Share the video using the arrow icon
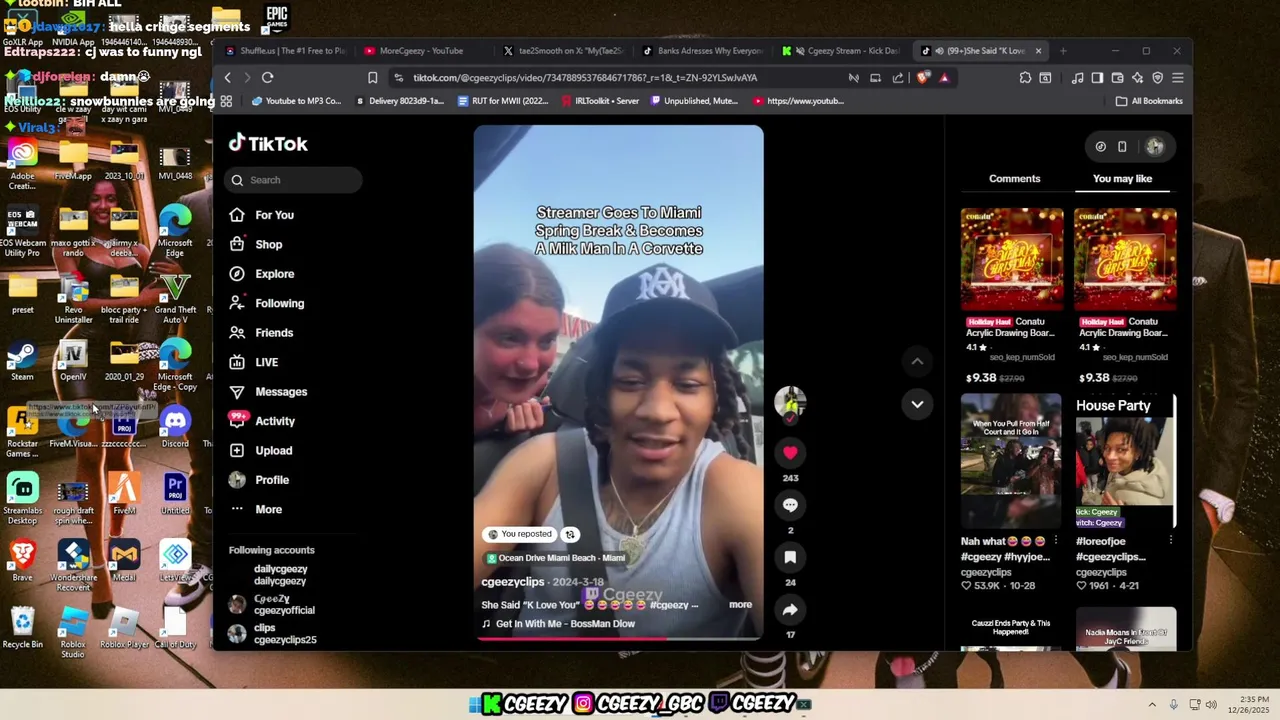This screenshot has height=720, width=1280. tap(790, 609)
